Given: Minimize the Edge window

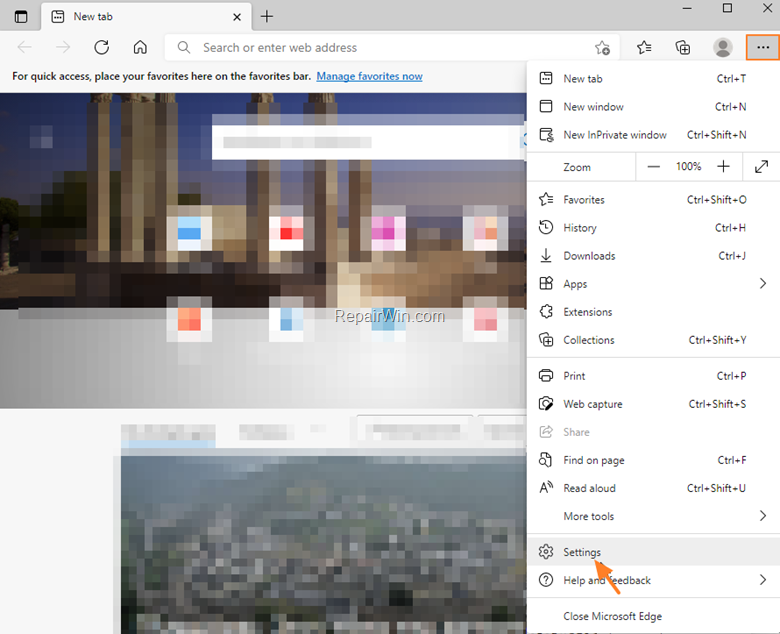Looking at the screenshot, I should [687, 8].
